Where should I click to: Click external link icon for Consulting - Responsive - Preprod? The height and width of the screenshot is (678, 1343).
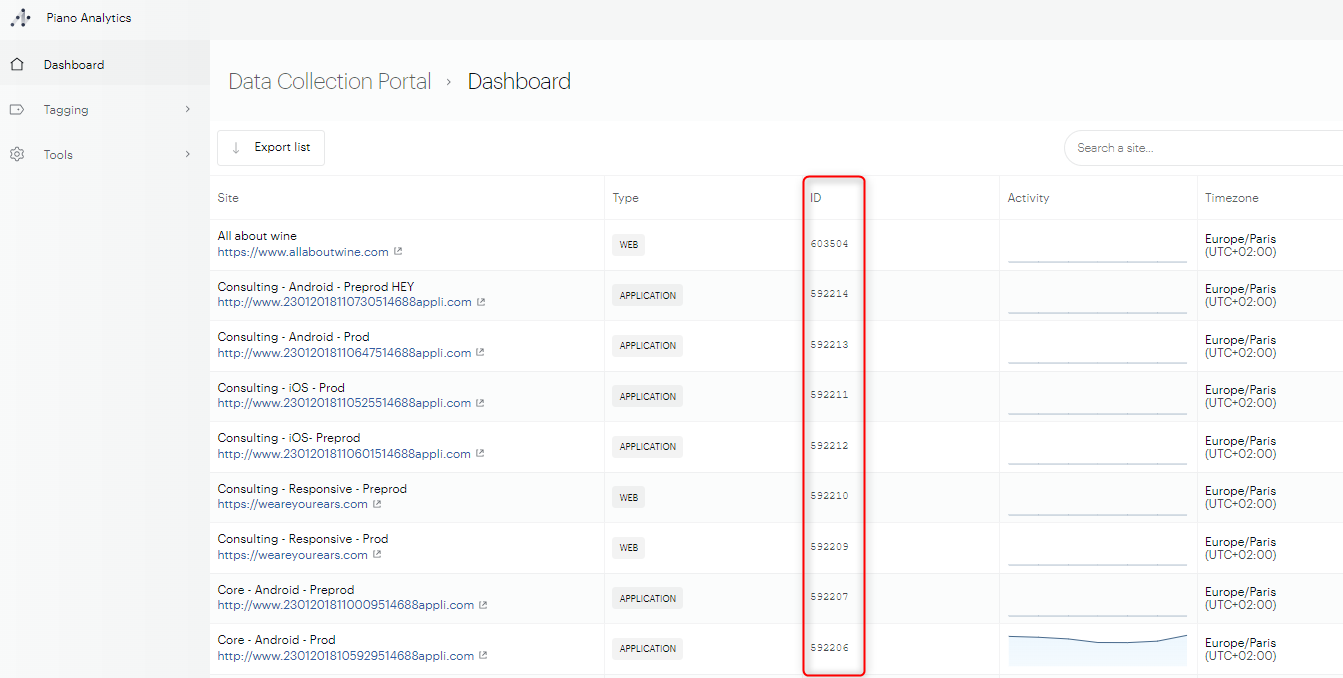377,504
